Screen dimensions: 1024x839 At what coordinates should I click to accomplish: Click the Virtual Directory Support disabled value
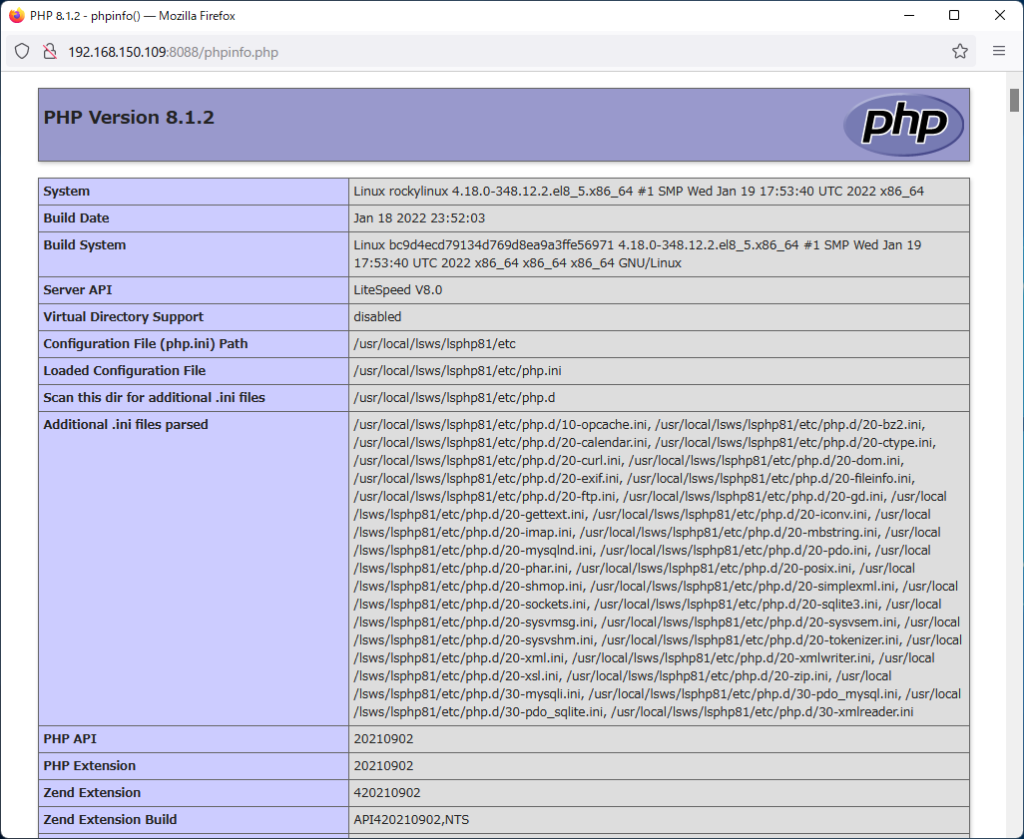[x=377, y=317]
